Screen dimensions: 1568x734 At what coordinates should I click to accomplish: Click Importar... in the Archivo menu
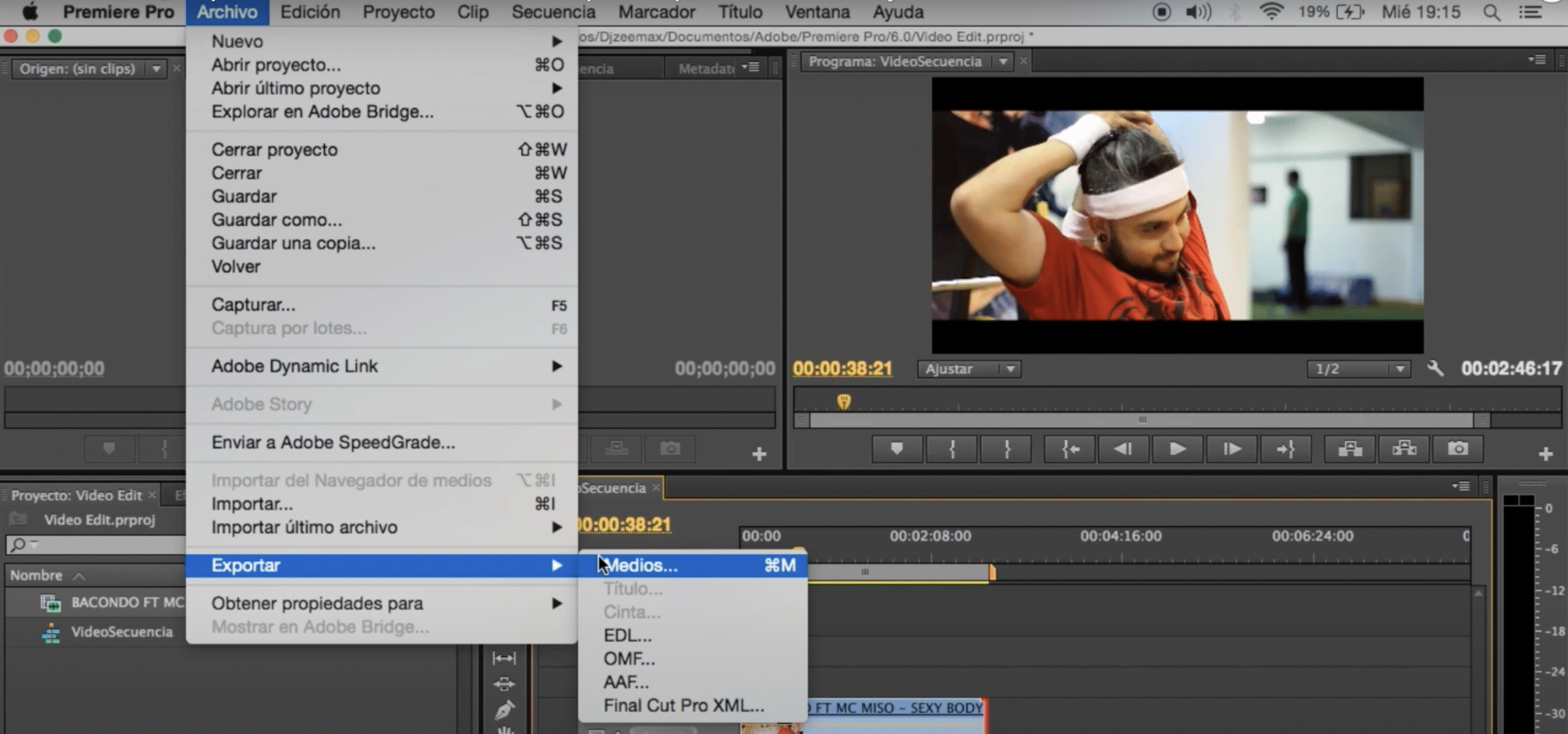click(252, 504)
